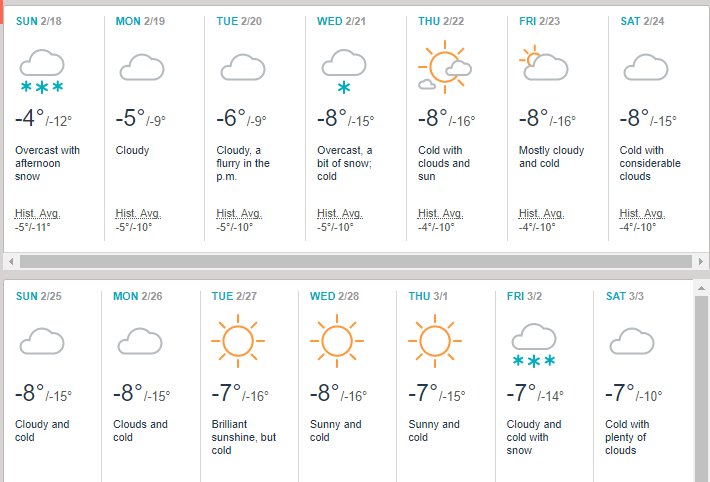
Task: Click the partly sunny icon for Friday 2/23
Action: click(x=543, y=66)
